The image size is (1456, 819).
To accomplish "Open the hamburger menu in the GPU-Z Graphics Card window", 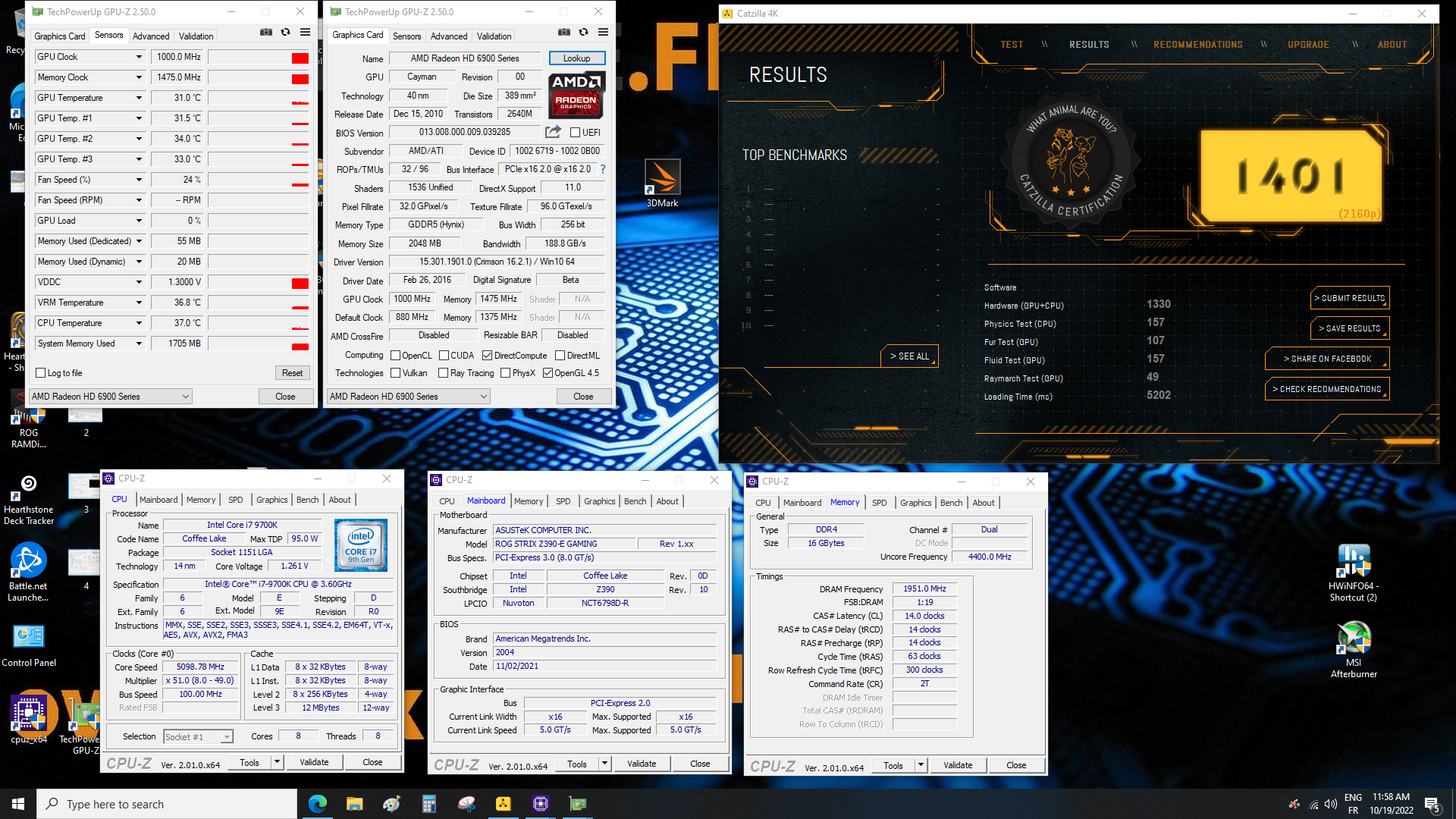I will 603,32.
